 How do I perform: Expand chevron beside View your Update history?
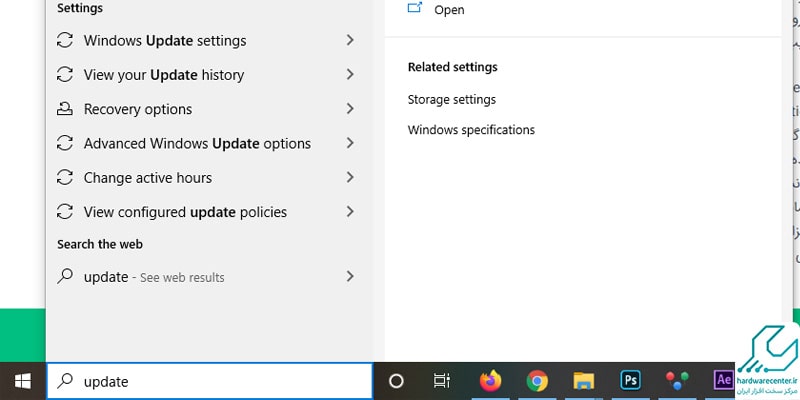pyautogui.click(x=350, y=74)
